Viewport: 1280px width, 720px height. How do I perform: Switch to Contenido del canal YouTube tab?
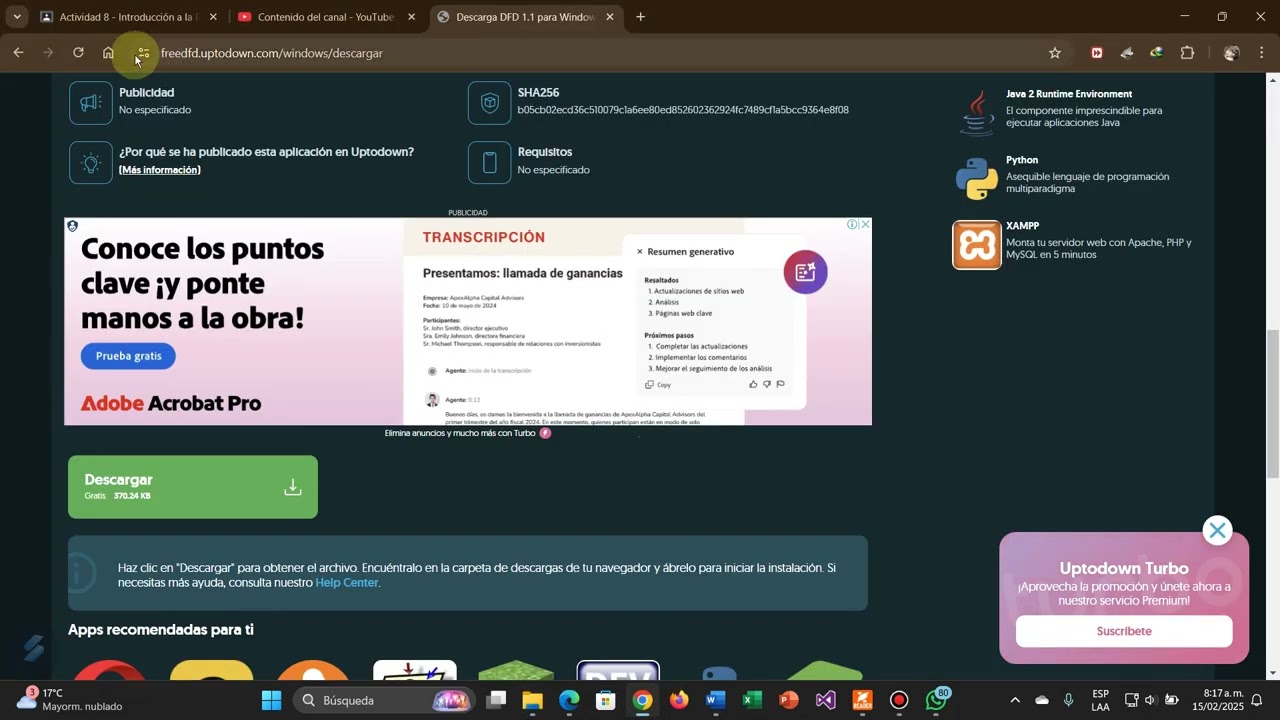point(326,17)
